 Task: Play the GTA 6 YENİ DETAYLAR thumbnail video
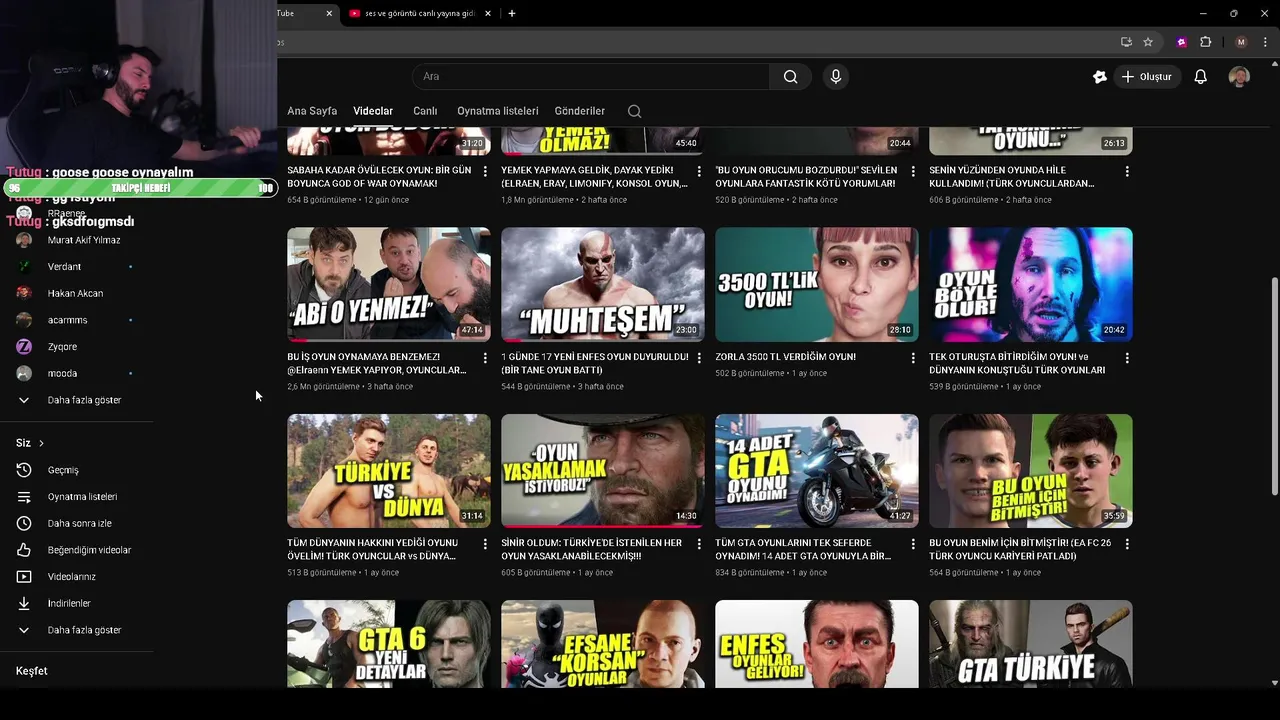point(389,644)
